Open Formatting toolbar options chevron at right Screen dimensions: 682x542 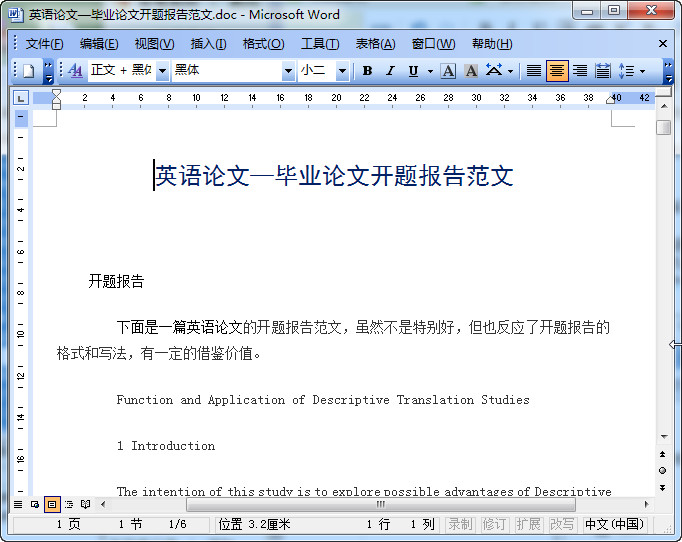point(668,71)
